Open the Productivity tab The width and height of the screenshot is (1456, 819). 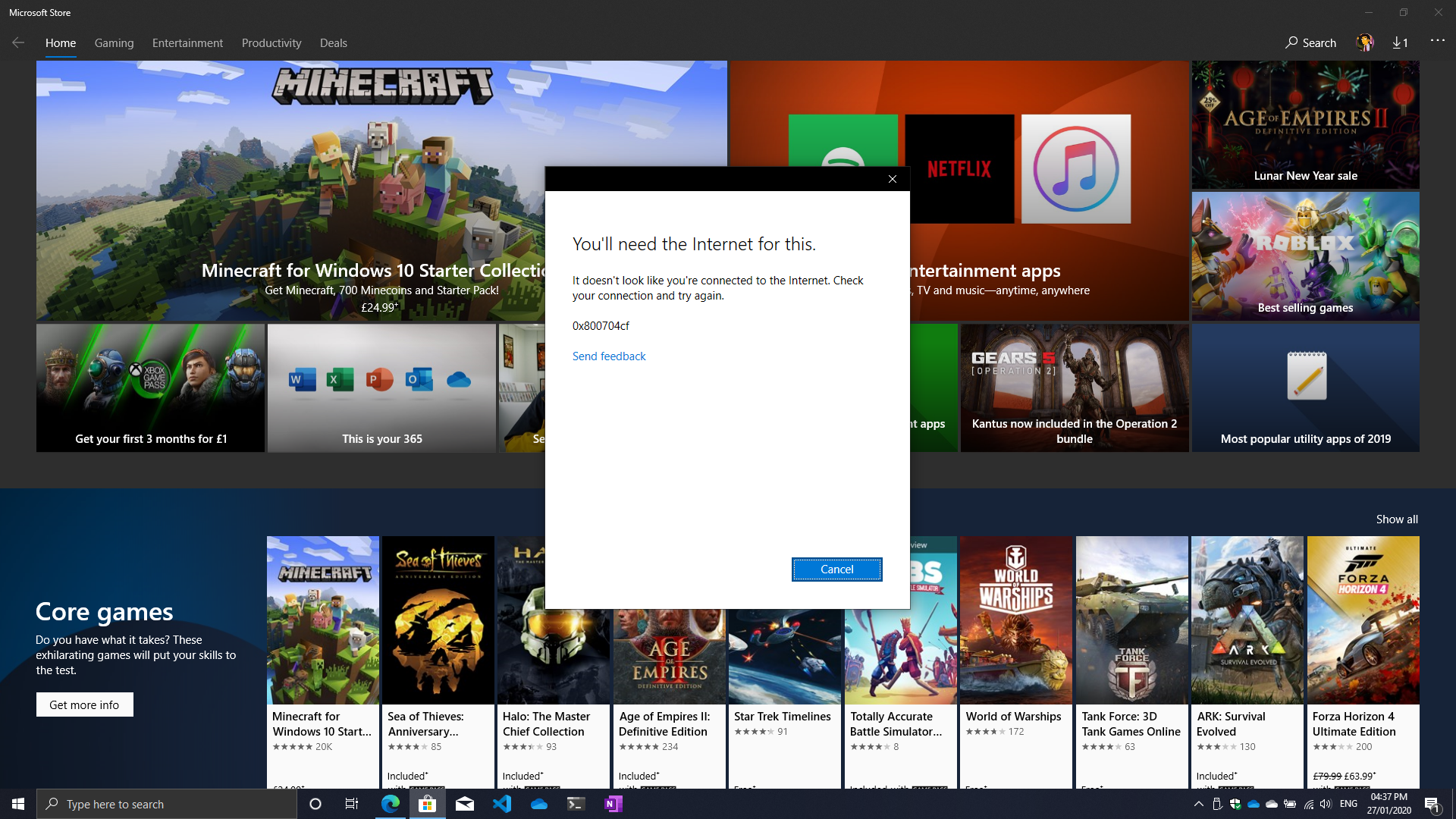pyautogui.click(x=271, y=43)
